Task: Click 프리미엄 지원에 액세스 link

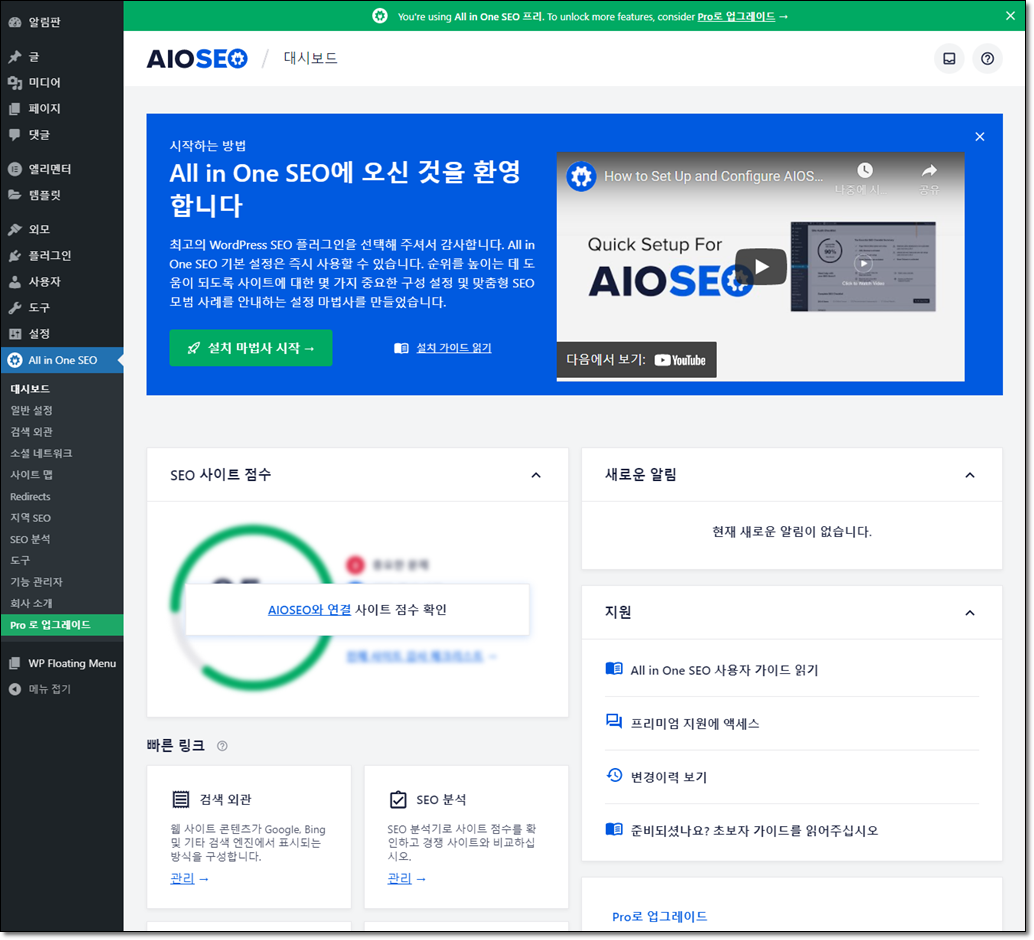Action: [695, 724]
